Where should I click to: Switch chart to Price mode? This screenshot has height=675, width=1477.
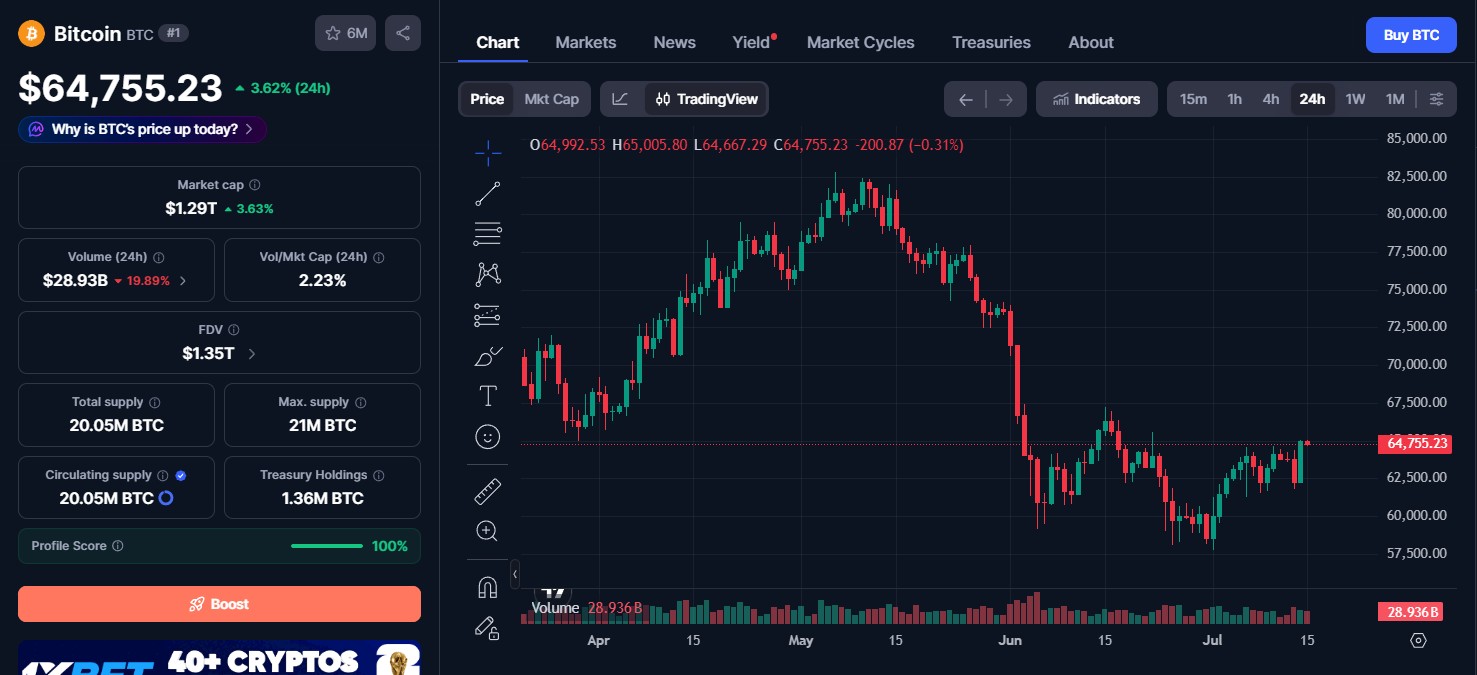[487, 99]
